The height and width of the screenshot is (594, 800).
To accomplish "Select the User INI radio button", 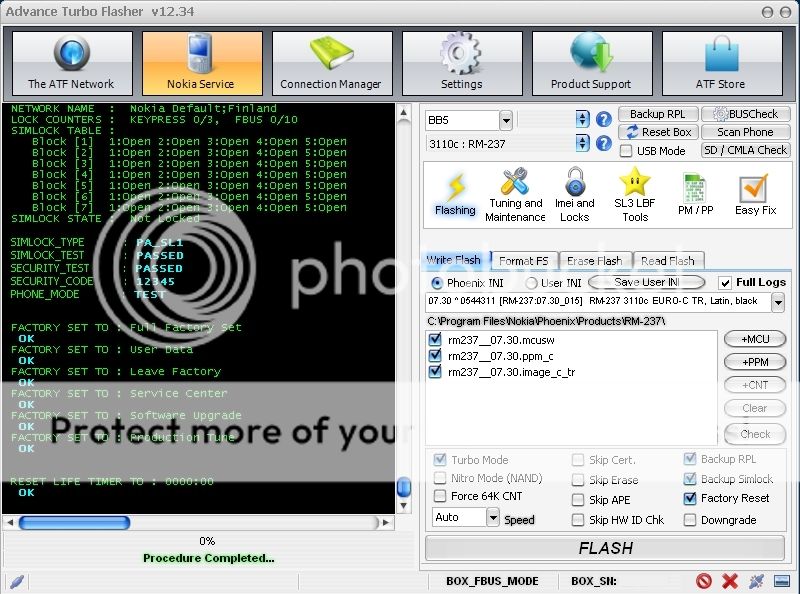I will (531, 283).
